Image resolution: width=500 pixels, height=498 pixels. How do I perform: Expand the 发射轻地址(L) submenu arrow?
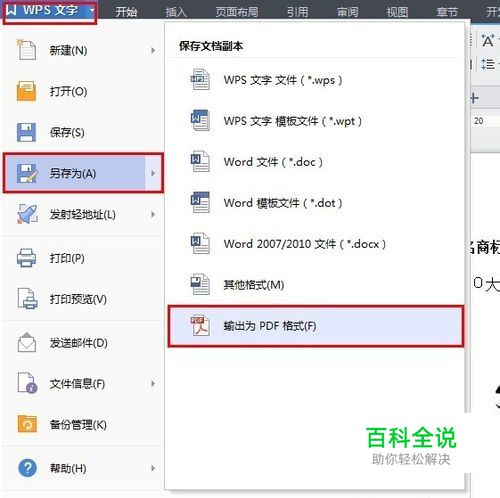[153, 214]
